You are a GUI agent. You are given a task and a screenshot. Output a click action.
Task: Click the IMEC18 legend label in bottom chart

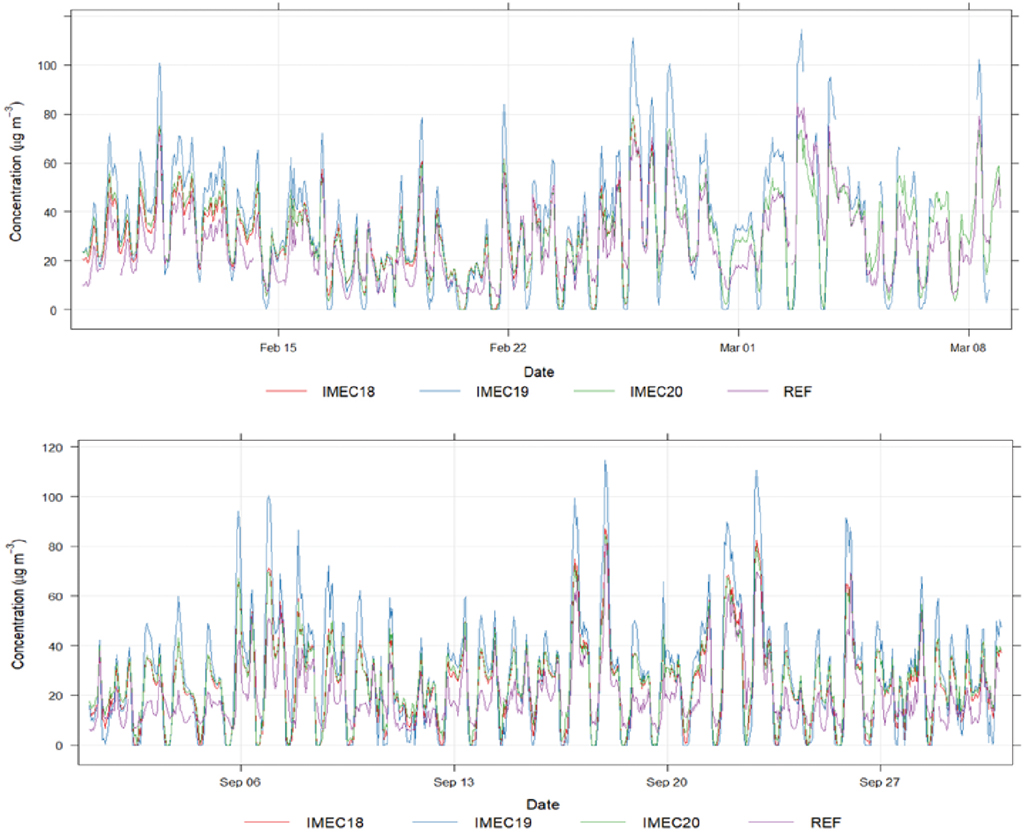(335, 822)
